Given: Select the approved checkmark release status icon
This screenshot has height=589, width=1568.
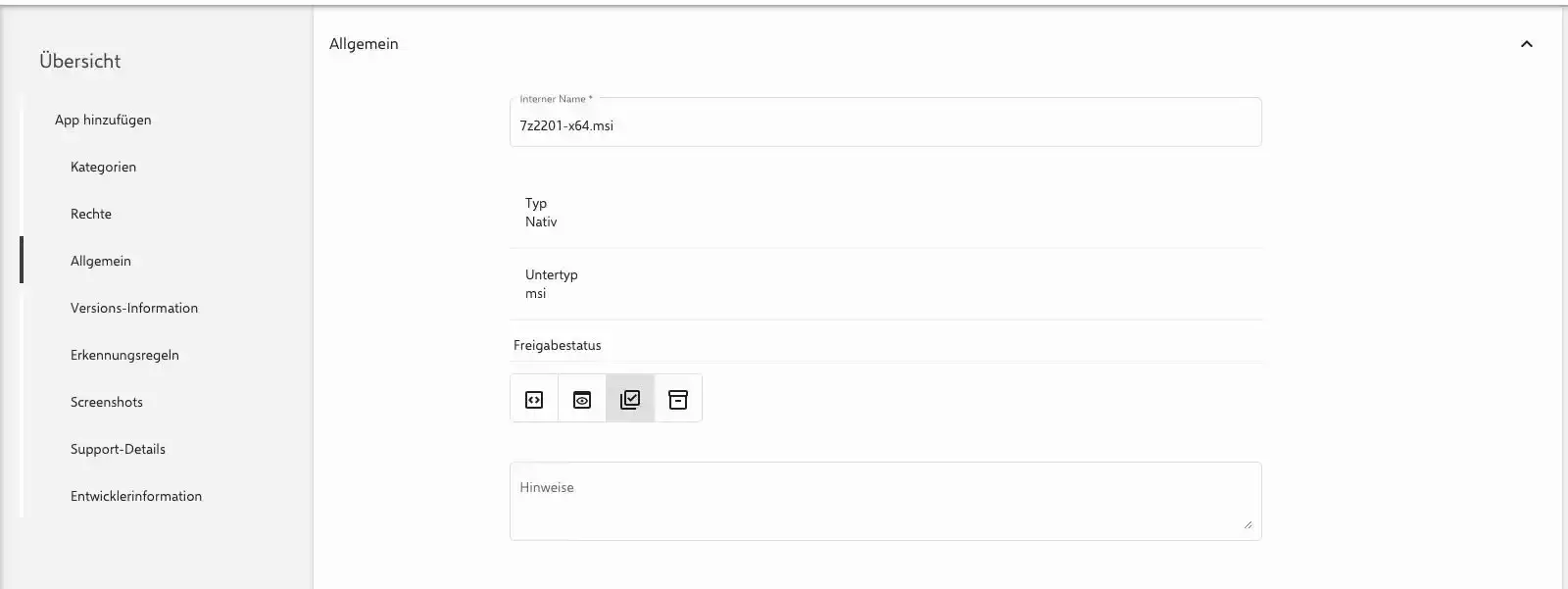Looking at the screenshot, I should pyautogui.click(x=630, y=399).
